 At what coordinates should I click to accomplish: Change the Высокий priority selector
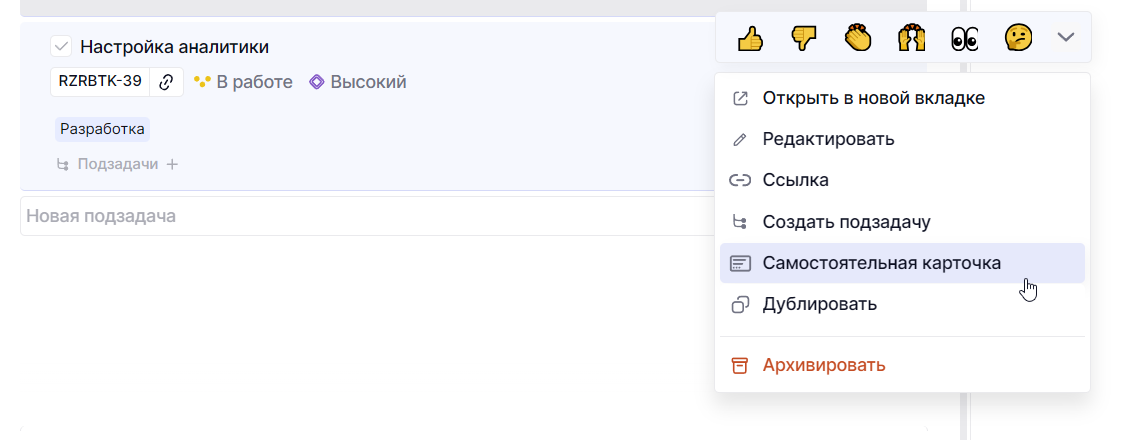tap(358, 82)
